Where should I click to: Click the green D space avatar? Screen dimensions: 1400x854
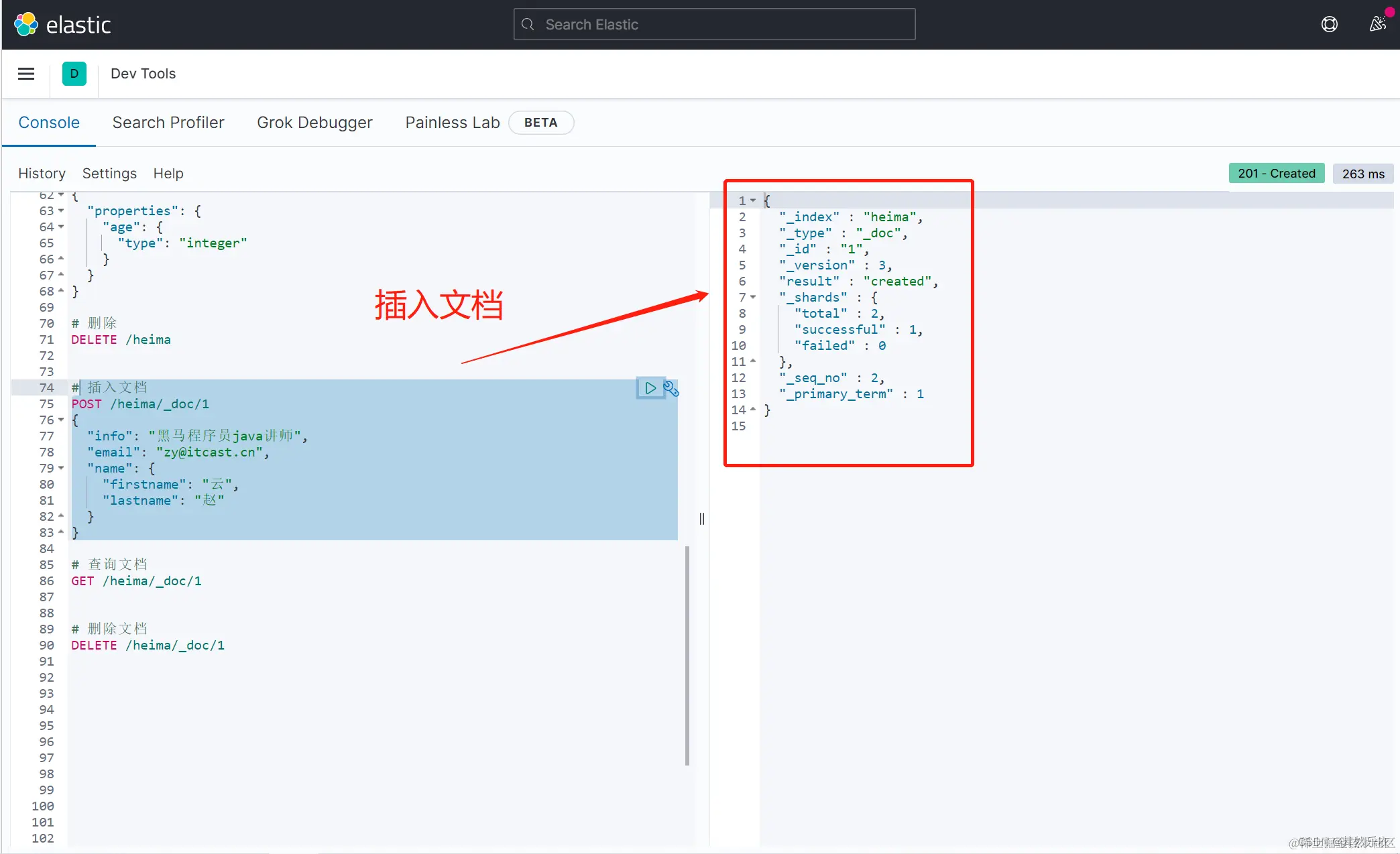pyautogui.click(x=74, y=74)
